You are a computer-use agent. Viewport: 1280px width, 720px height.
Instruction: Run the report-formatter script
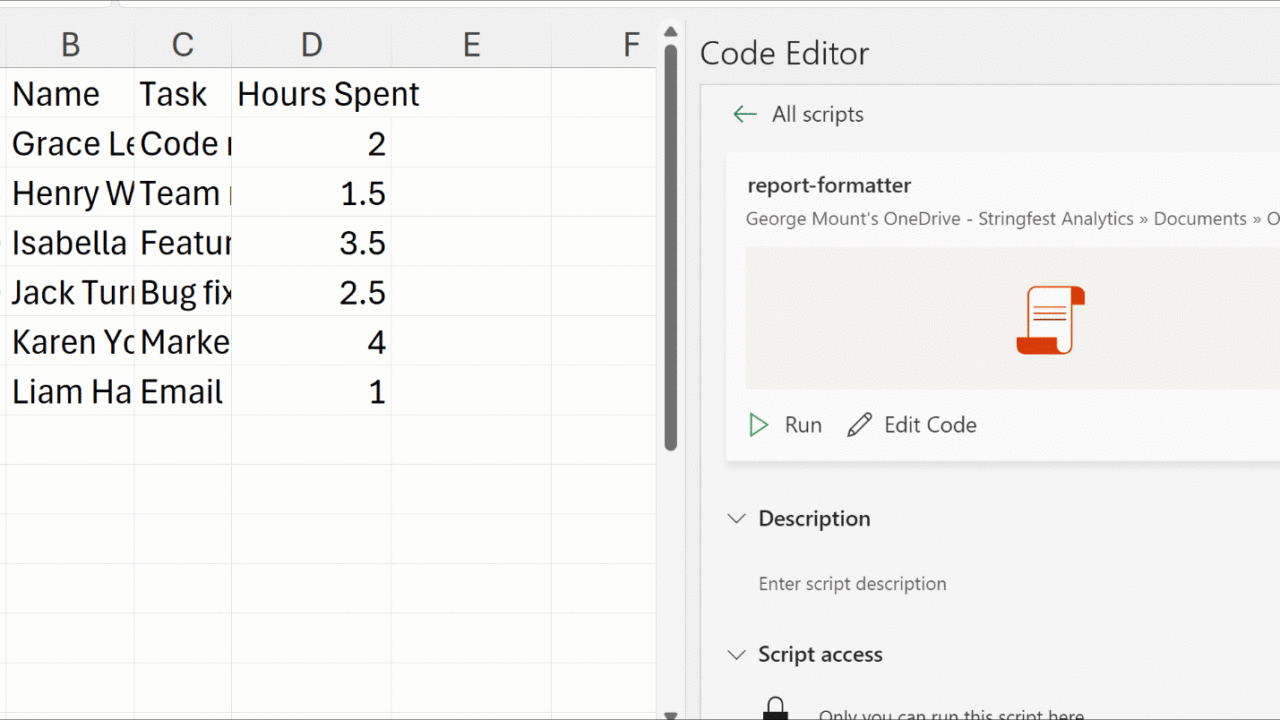[x=785, y=425]
